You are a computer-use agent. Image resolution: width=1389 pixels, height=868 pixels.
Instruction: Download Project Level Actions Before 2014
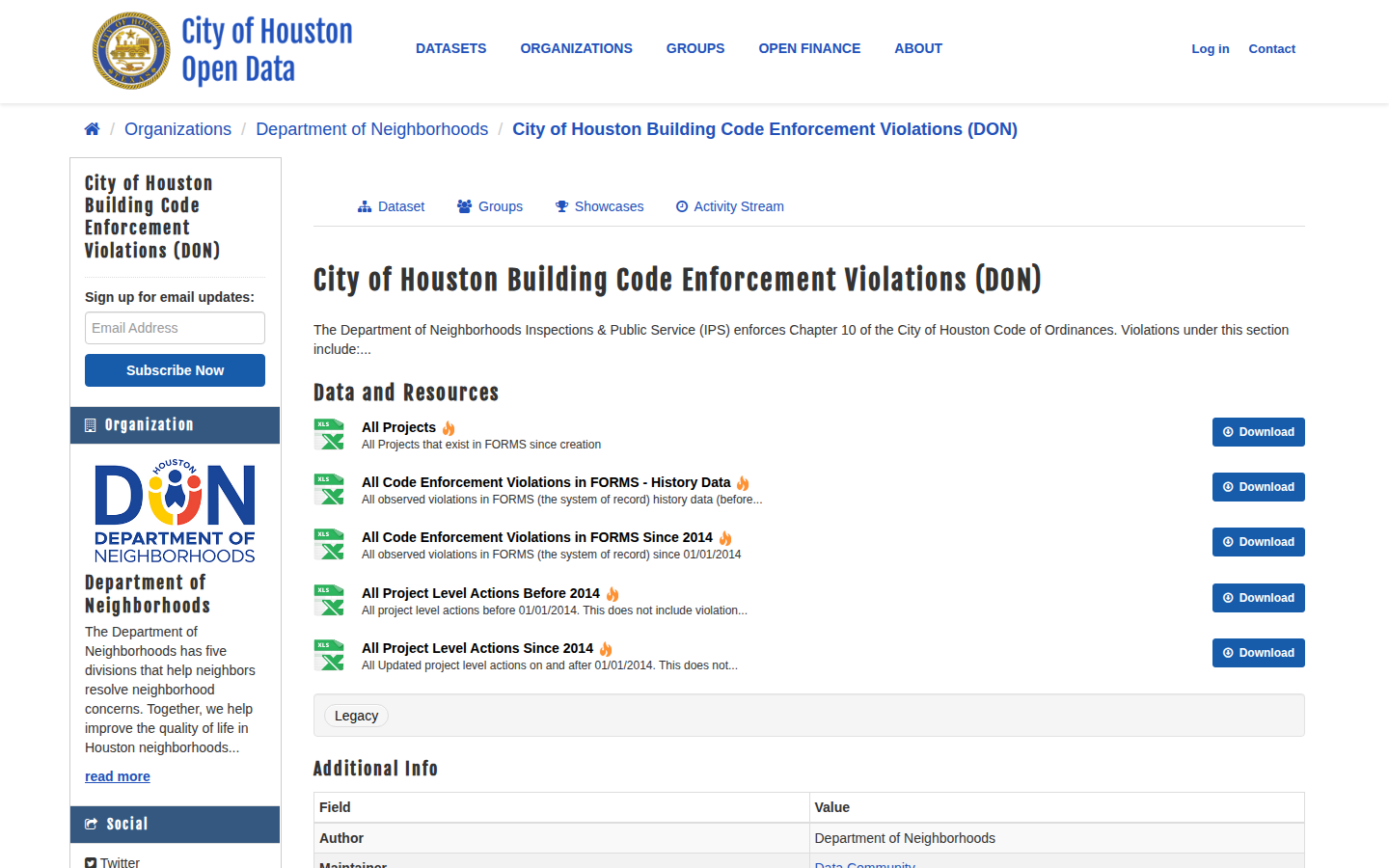(1258, 598)
